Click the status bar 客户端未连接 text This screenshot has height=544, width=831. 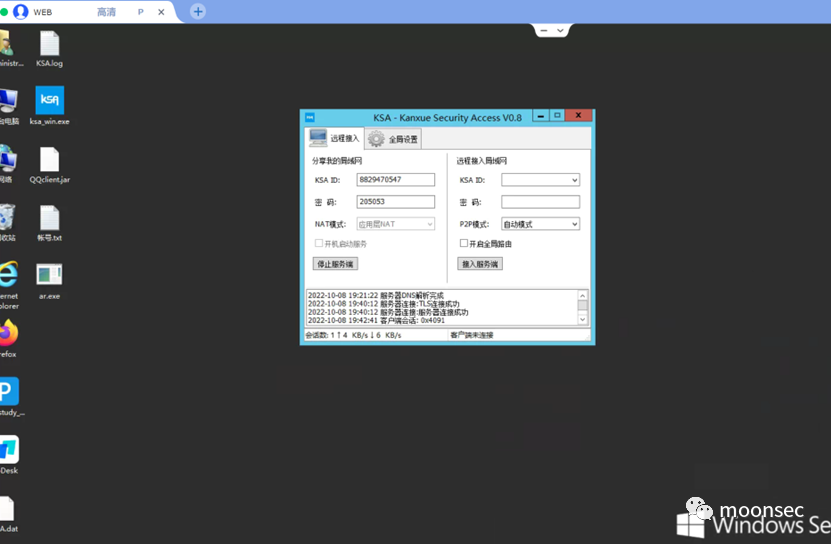(x=472, y=335)
